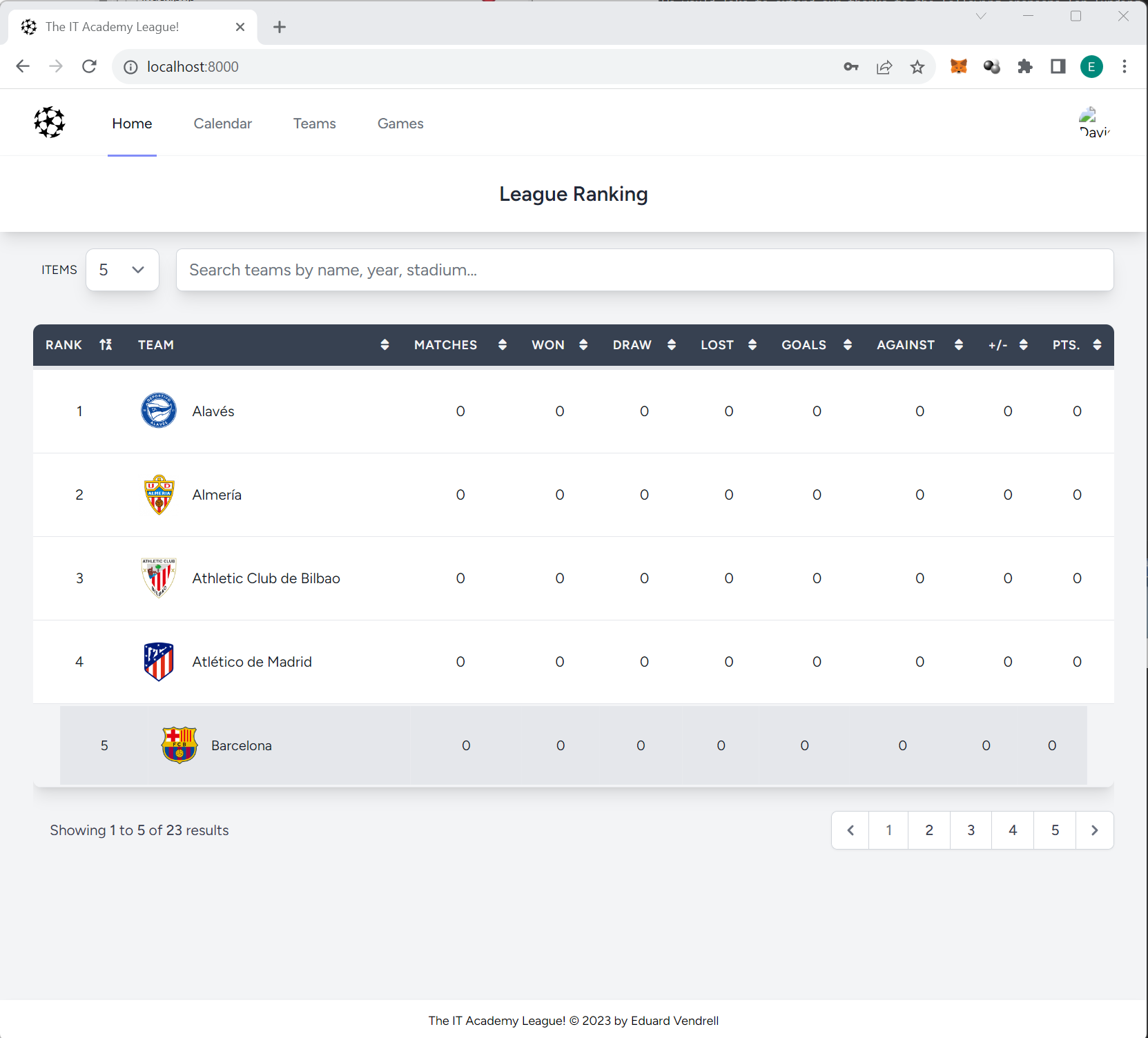Screen dimensions: 1148x1038
Task: Click the browser extensions puzzle icon
Action: [1025, 66]
